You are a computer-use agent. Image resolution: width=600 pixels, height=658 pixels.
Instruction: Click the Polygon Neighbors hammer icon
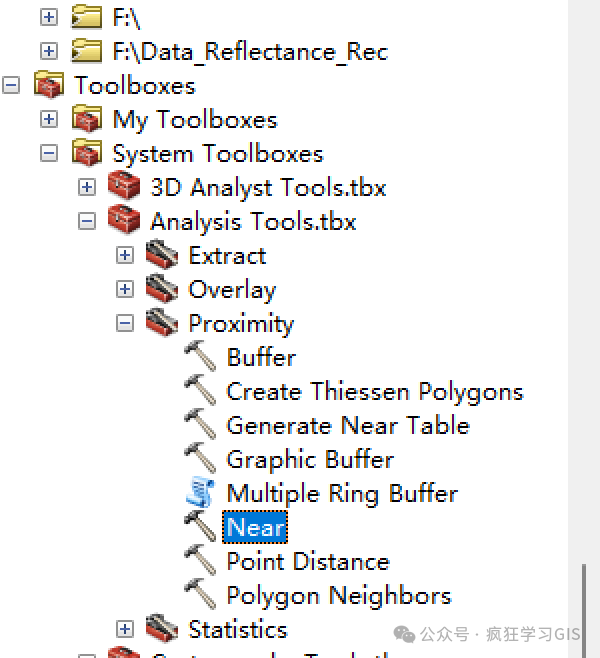[x=201, y=594]
